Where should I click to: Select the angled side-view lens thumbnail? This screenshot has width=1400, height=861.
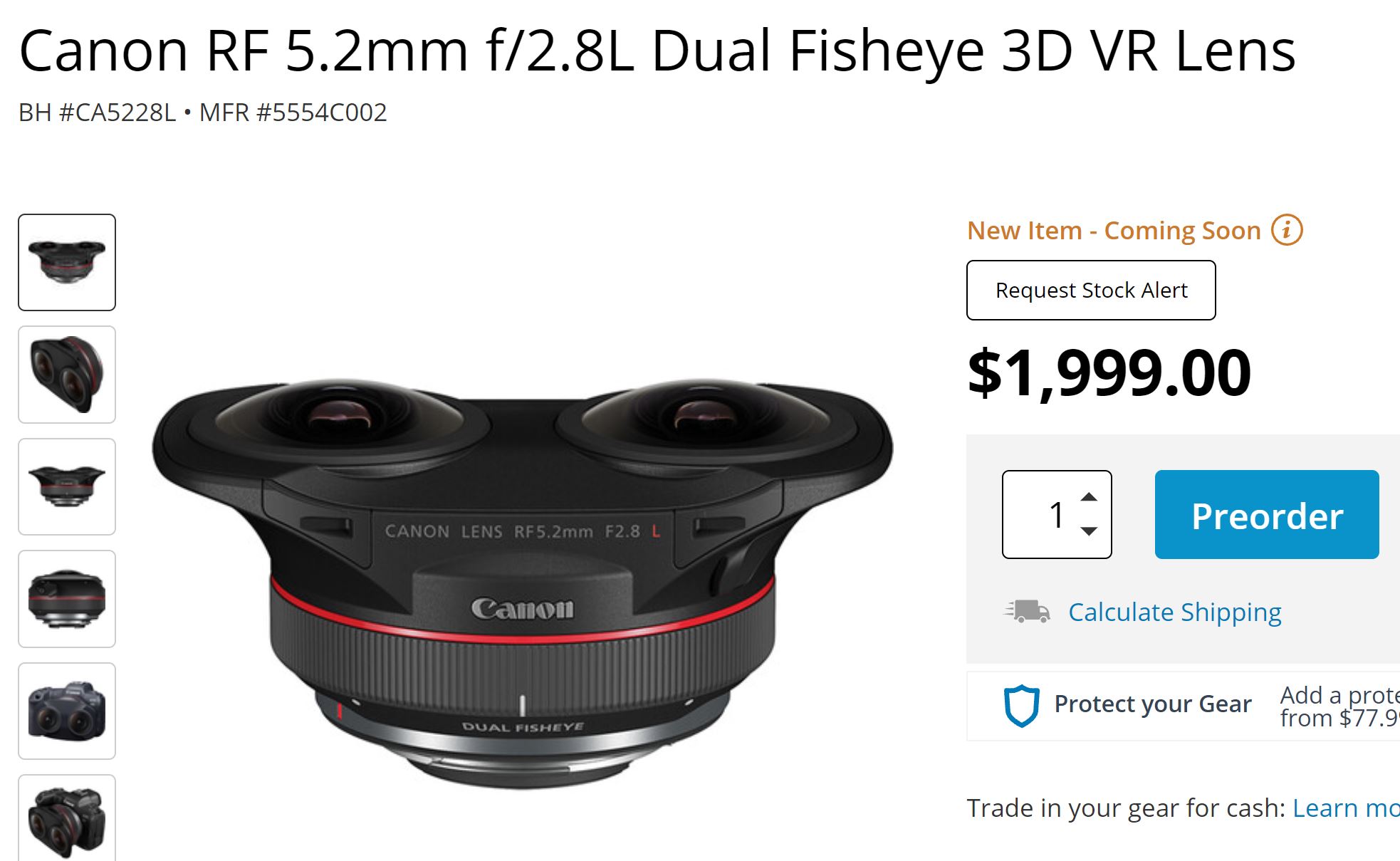(67, 375)
